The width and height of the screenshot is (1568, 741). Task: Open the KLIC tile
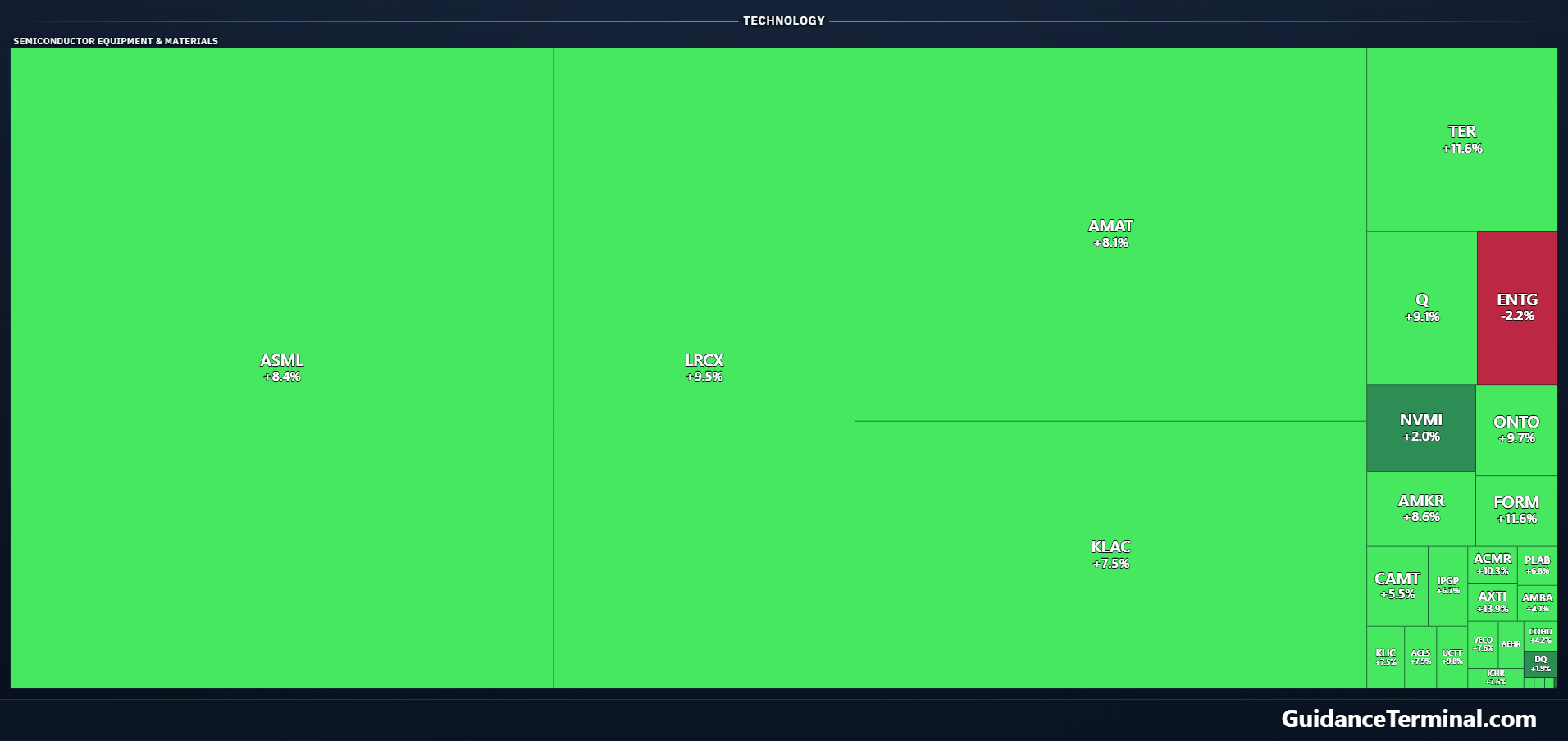coord(1386,657)
